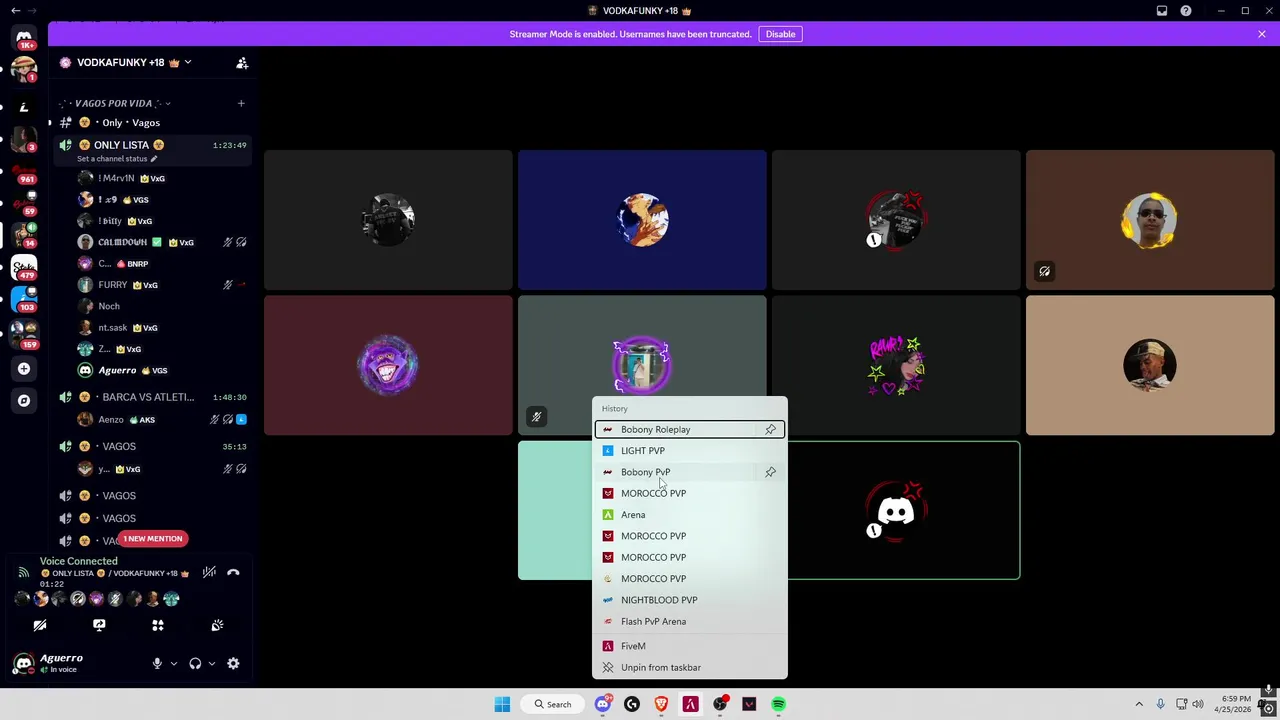
Task: Disable Streamer Mode
Action: [x=780, y=34]
